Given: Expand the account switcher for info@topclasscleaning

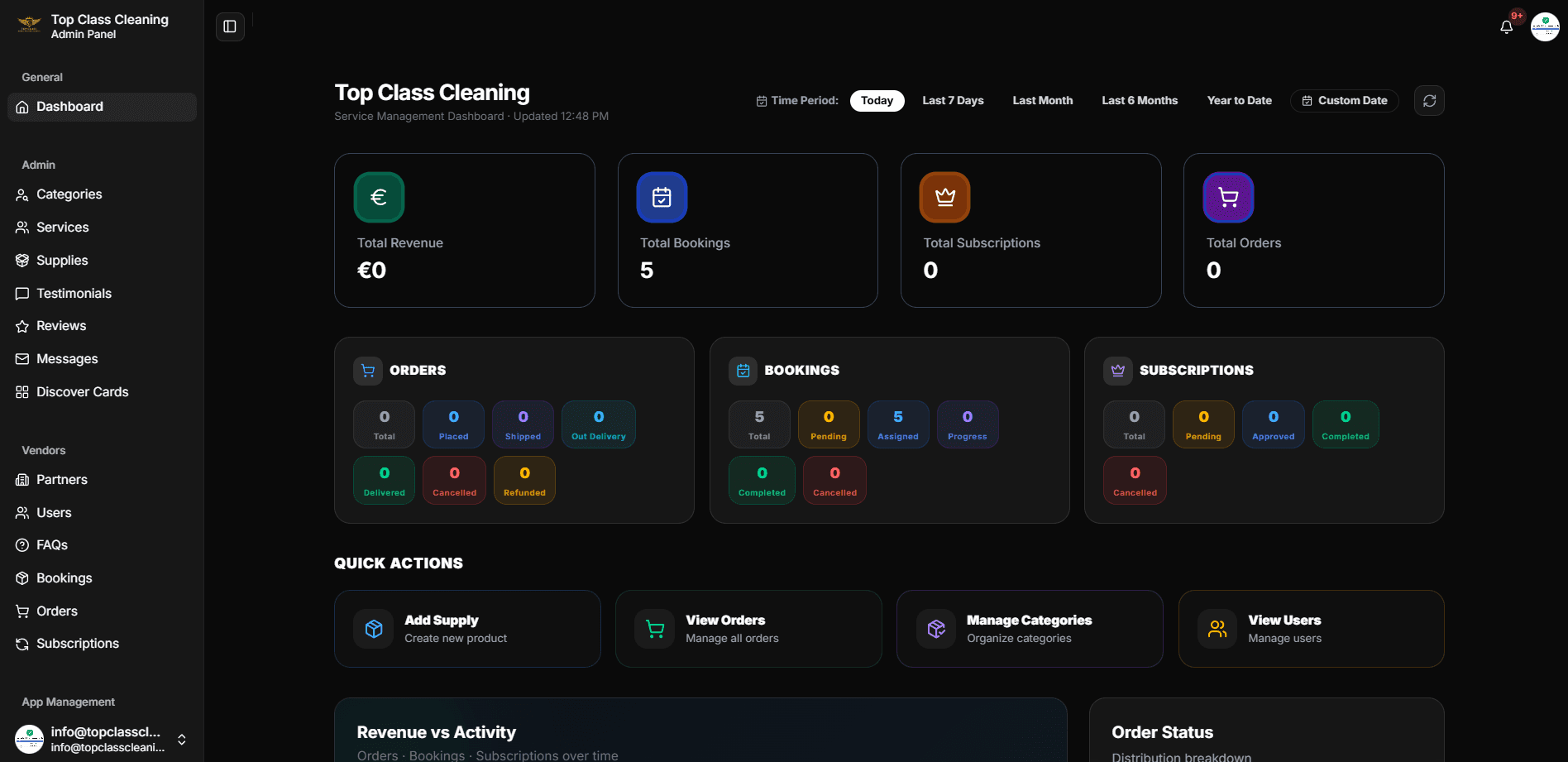Looking at the screenshot, I should coord(180,739).
